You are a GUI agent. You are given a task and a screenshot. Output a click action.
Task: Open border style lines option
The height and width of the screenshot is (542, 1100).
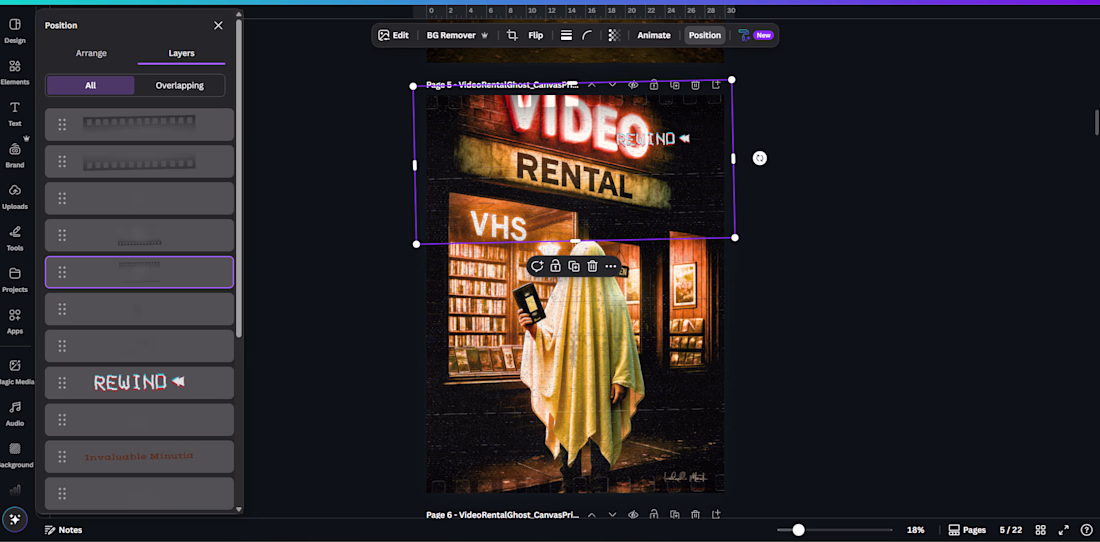point(566,35)
